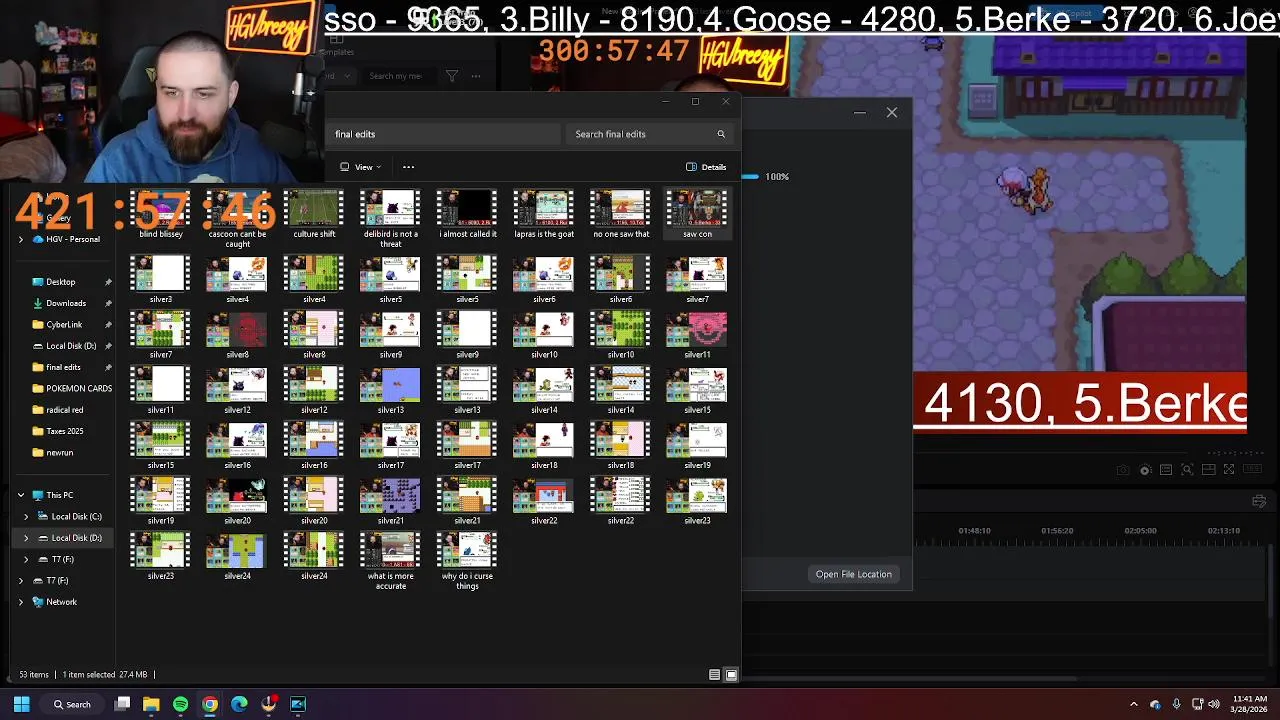This screenshot has width=1280, height=720.
Task: Open Google Chrome from taskbar
Action: tap(210, 704)
